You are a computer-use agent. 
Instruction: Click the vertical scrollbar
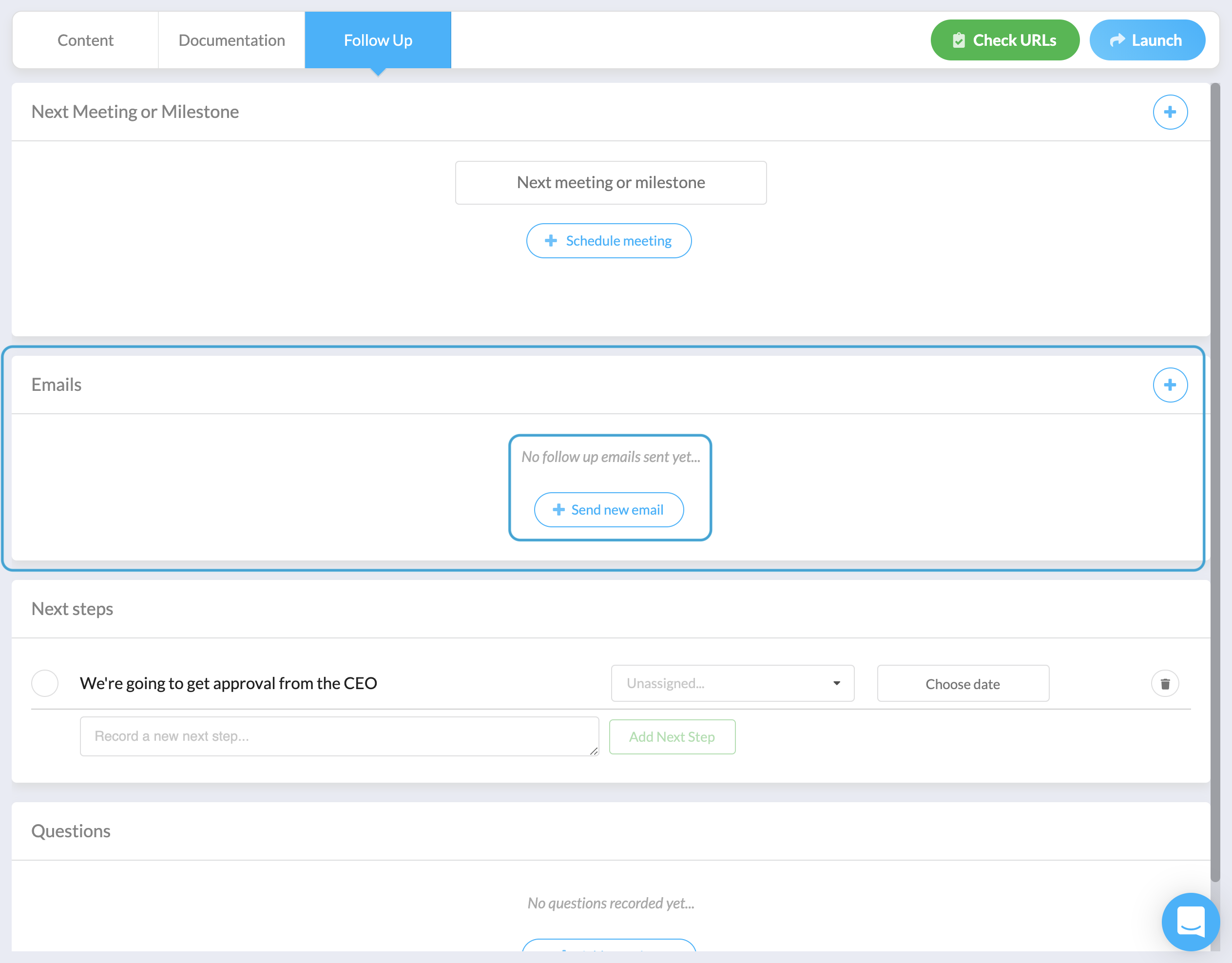[1215, 482]
